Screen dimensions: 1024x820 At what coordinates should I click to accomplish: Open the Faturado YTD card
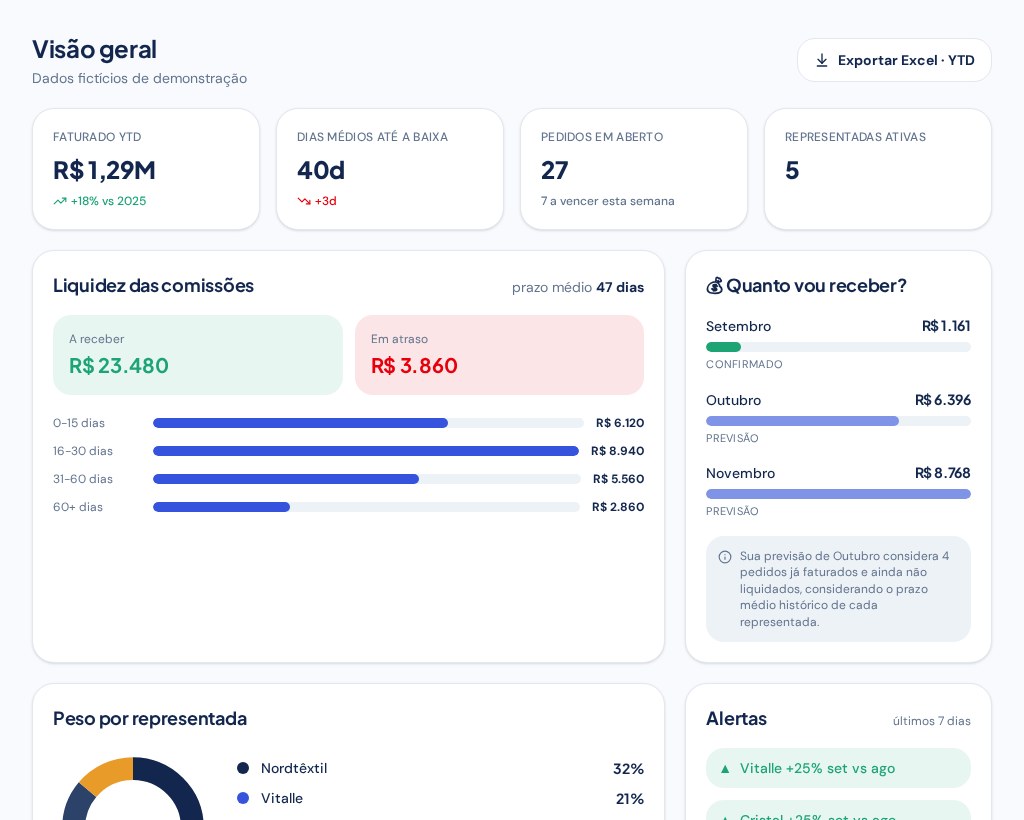146,169
